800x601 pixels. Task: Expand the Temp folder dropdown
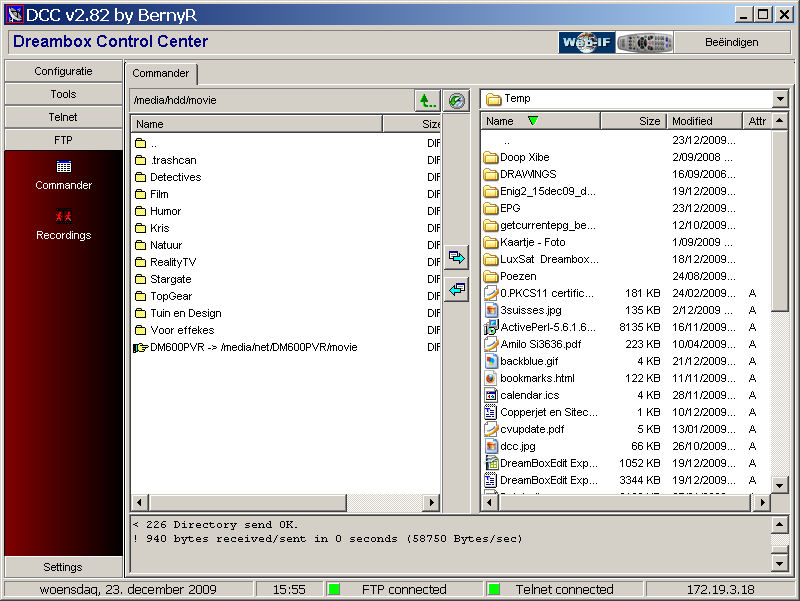point(780,99)
